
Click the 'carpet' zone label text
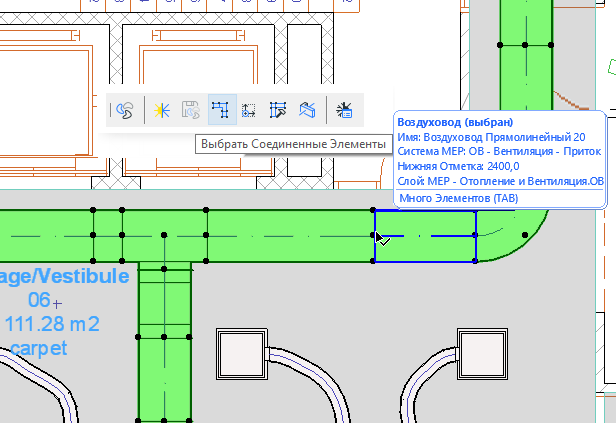point(38,349)
